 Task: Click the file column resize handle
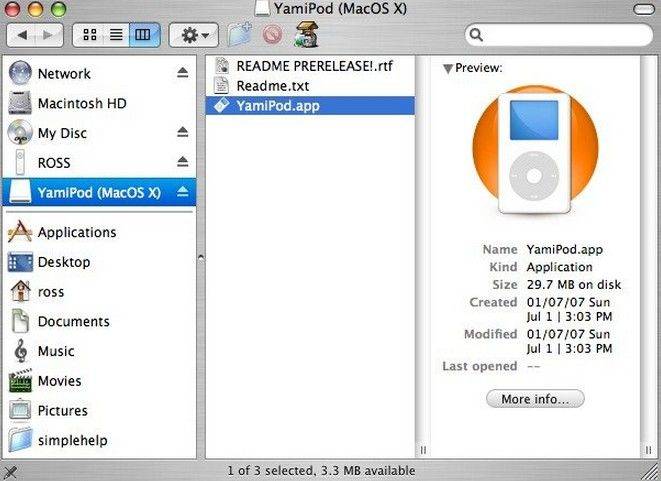coord(423,450)
